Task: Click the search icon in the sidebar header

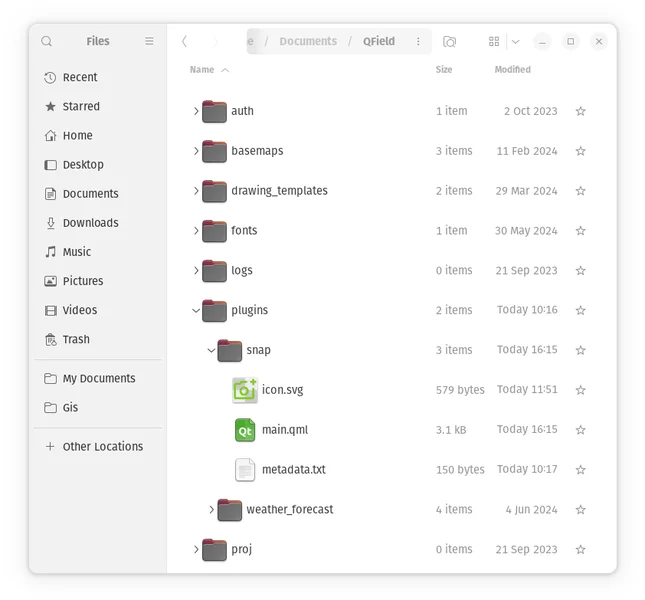Action: click(x=47, y=41)
